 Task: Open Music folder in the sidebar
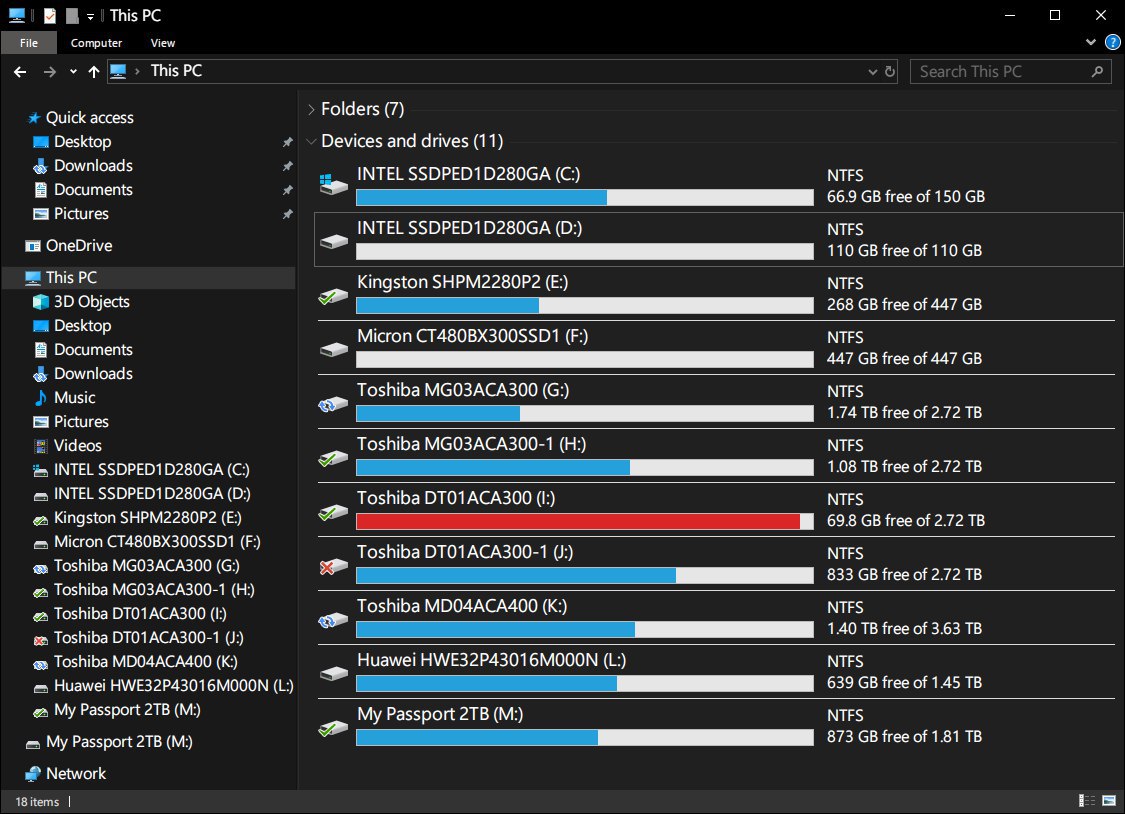tap(75, 398)
